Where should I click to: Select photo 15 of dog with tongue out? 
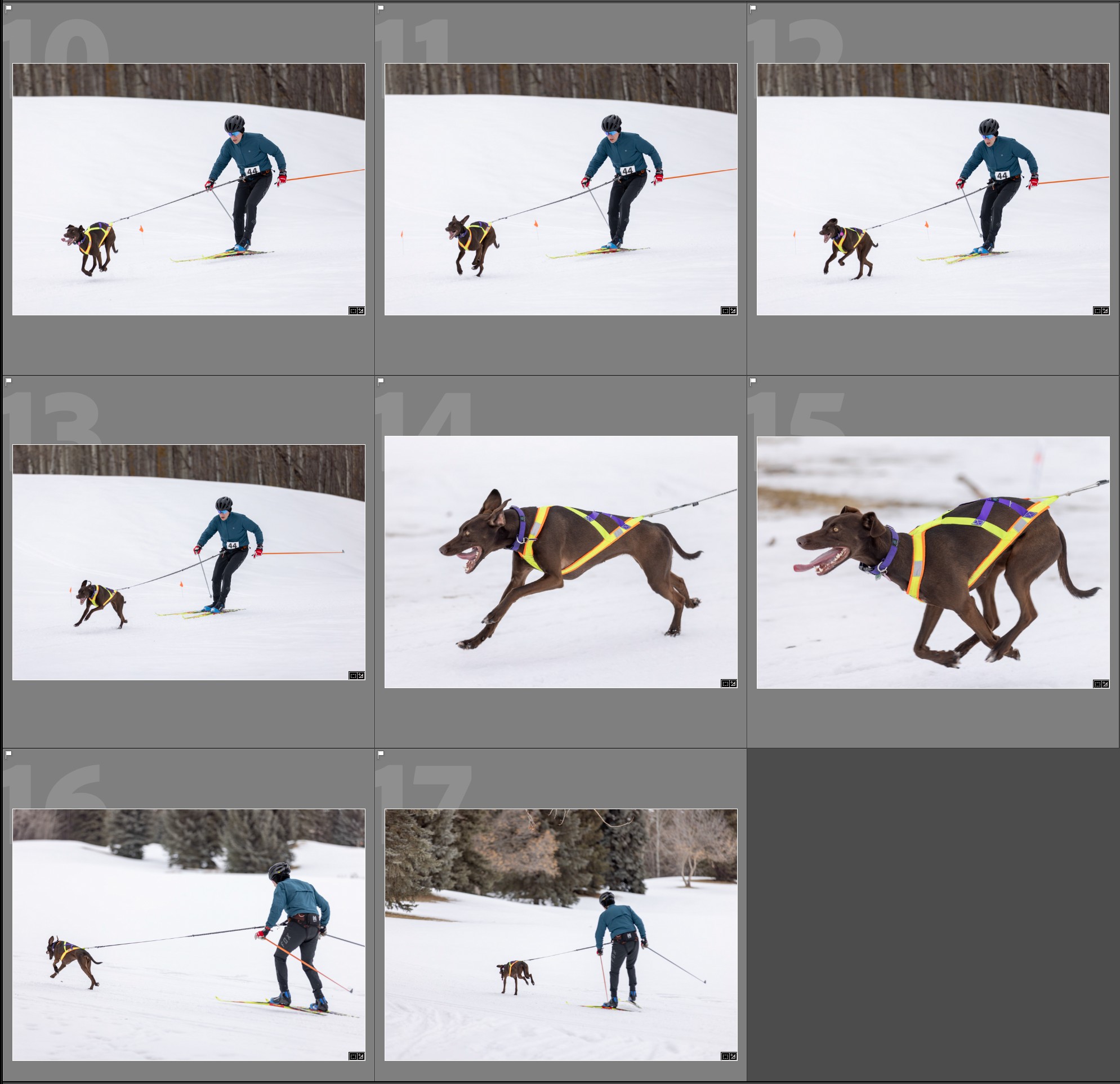pos(932,563)
